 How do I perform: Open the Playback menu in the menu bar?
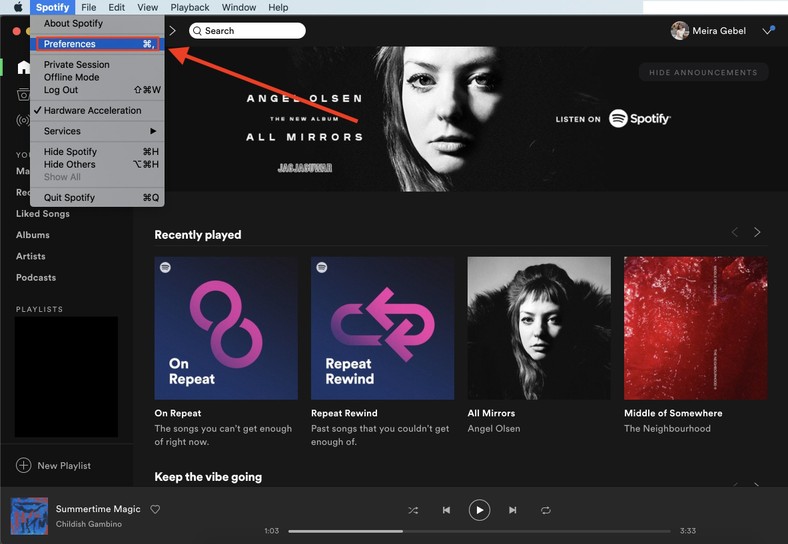point(190,7)
